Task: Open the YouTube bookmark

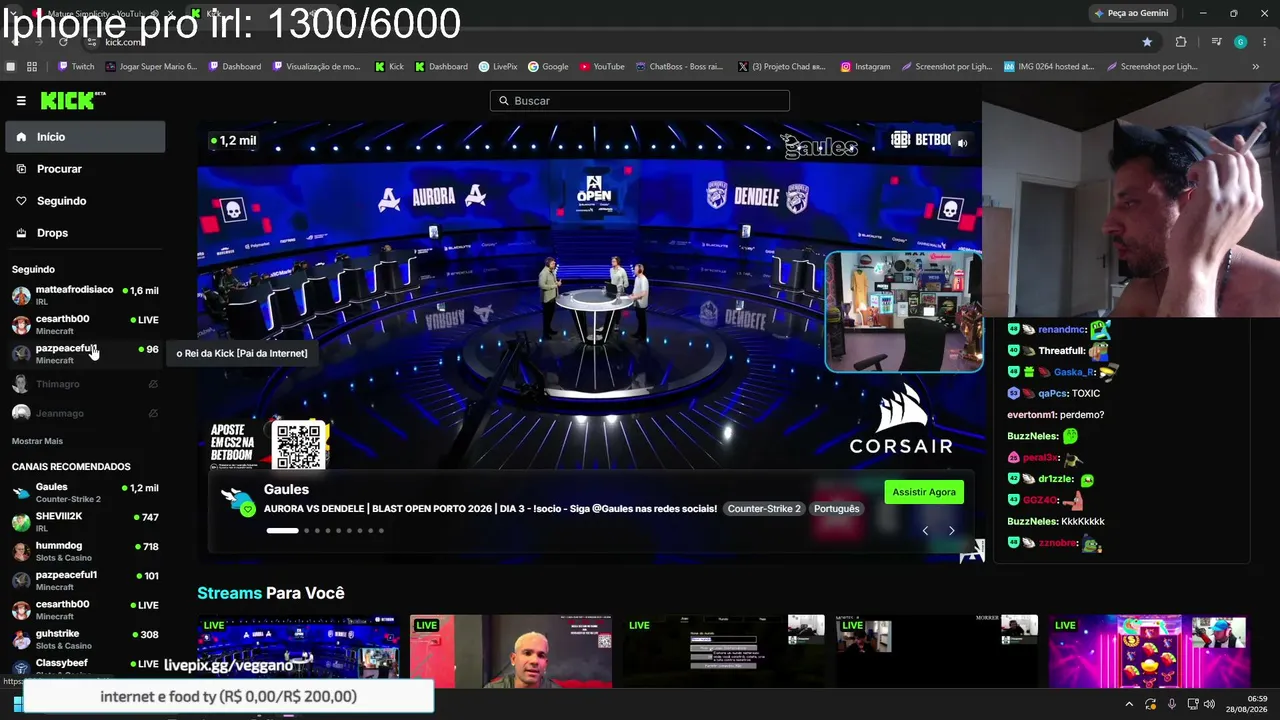Action: tap(602, 67)
